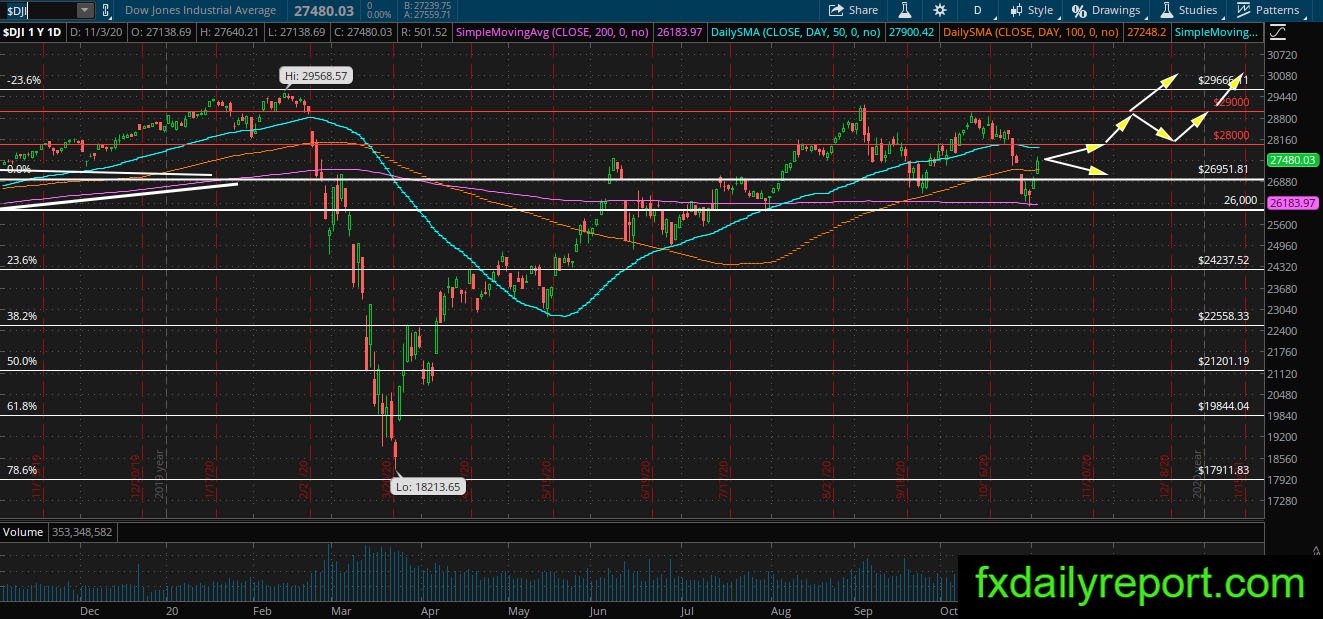Open chart settings gear icon
1323x619 pixels.
tap(940, 10)
